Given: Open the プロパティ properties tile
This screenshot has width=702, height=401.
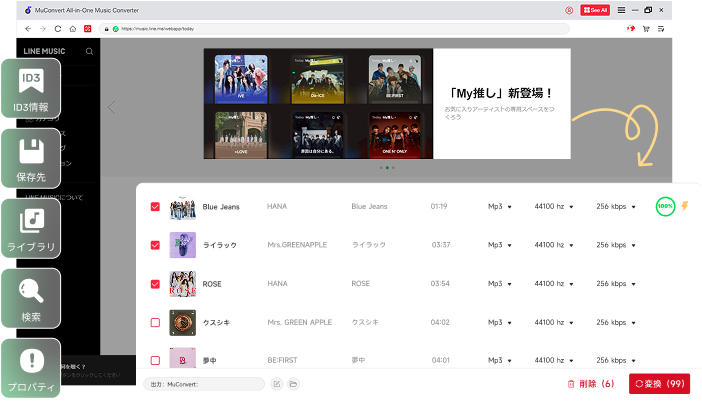Looking at the screenshot, I should pyautogui.click(x=31, y=368).
